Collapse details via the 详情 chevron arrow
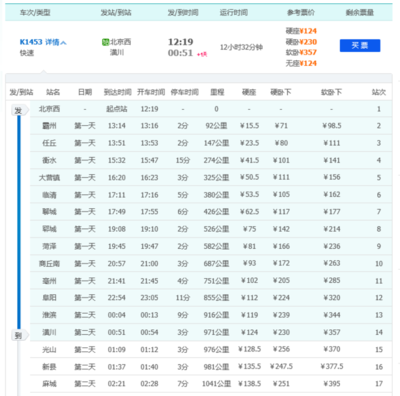The image size is (400, 396). coord(64,43)
